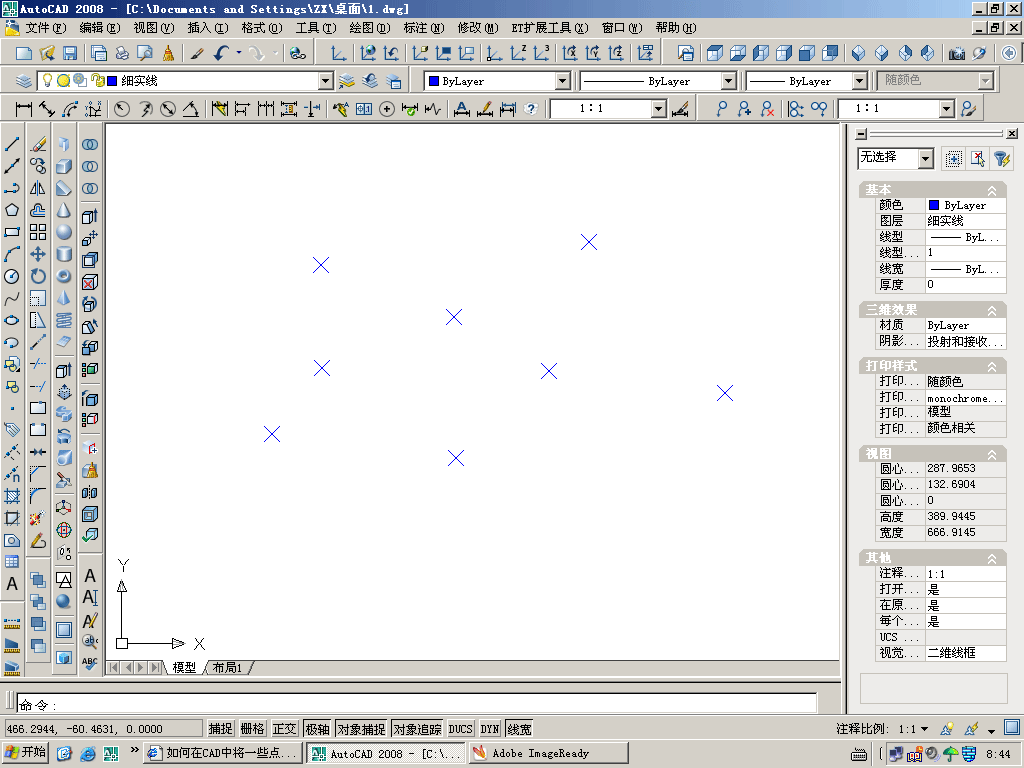Click the command line input field

click(417, 704)
